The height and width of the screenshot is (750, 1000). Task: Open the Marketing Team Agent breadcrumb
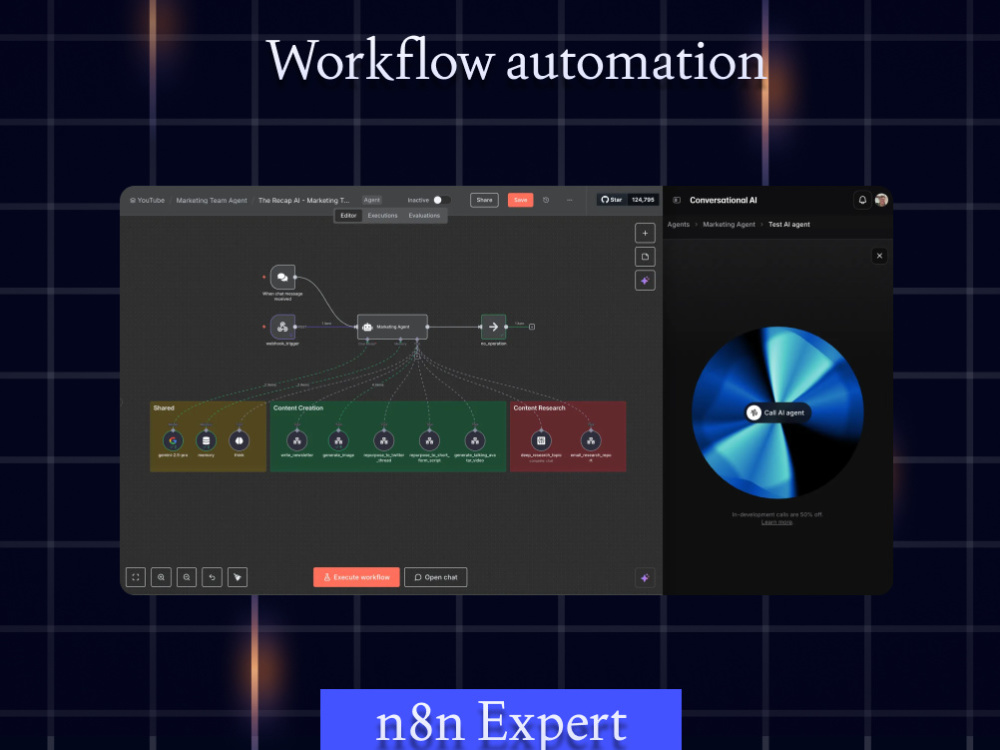[x=211, y=200]
